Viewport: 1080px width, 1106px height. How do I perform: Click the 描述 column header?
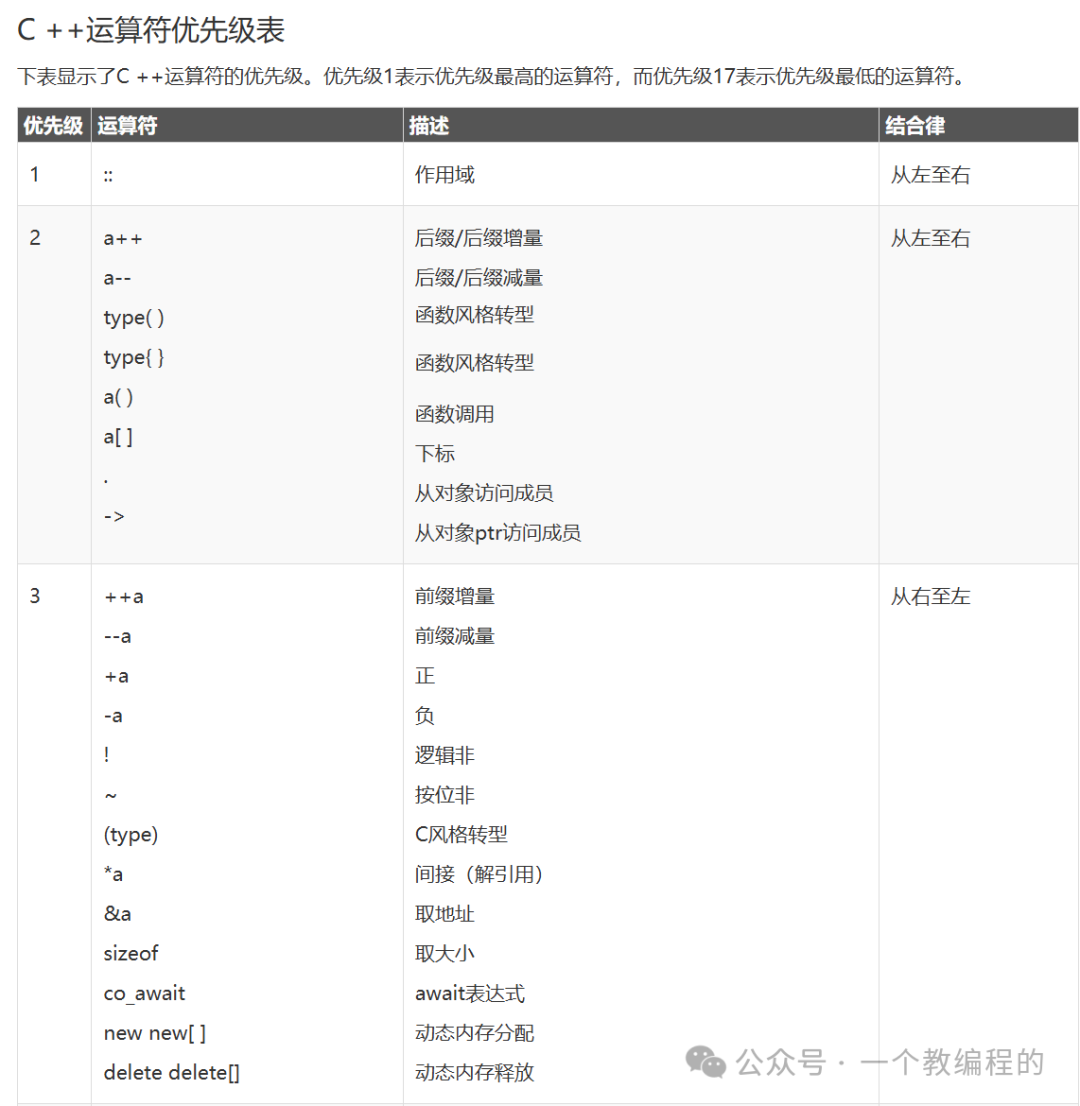(429, 126)
